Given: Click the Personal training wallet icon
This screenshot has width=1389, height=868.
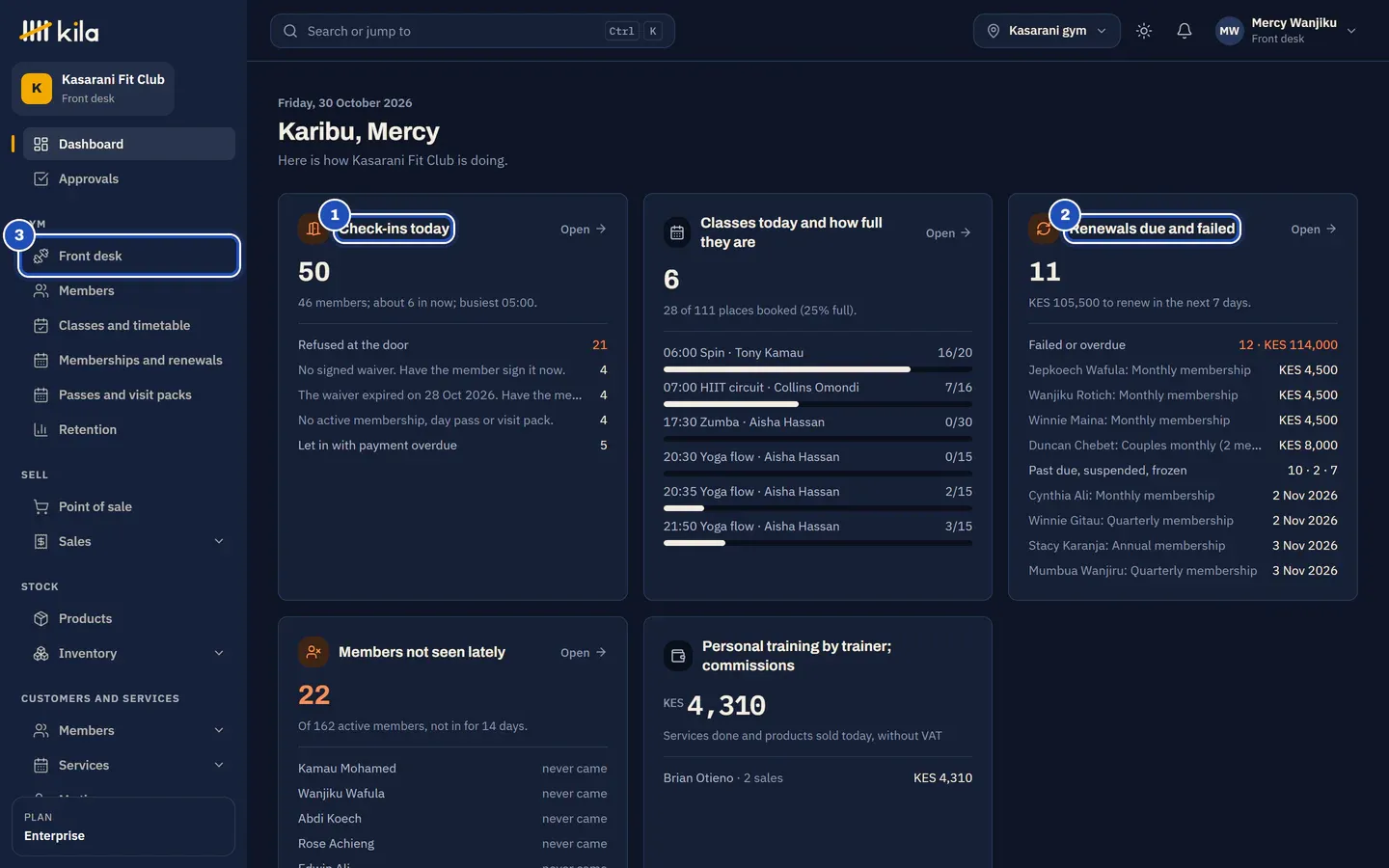Looking at the screenshot, I should coord(678,656).
